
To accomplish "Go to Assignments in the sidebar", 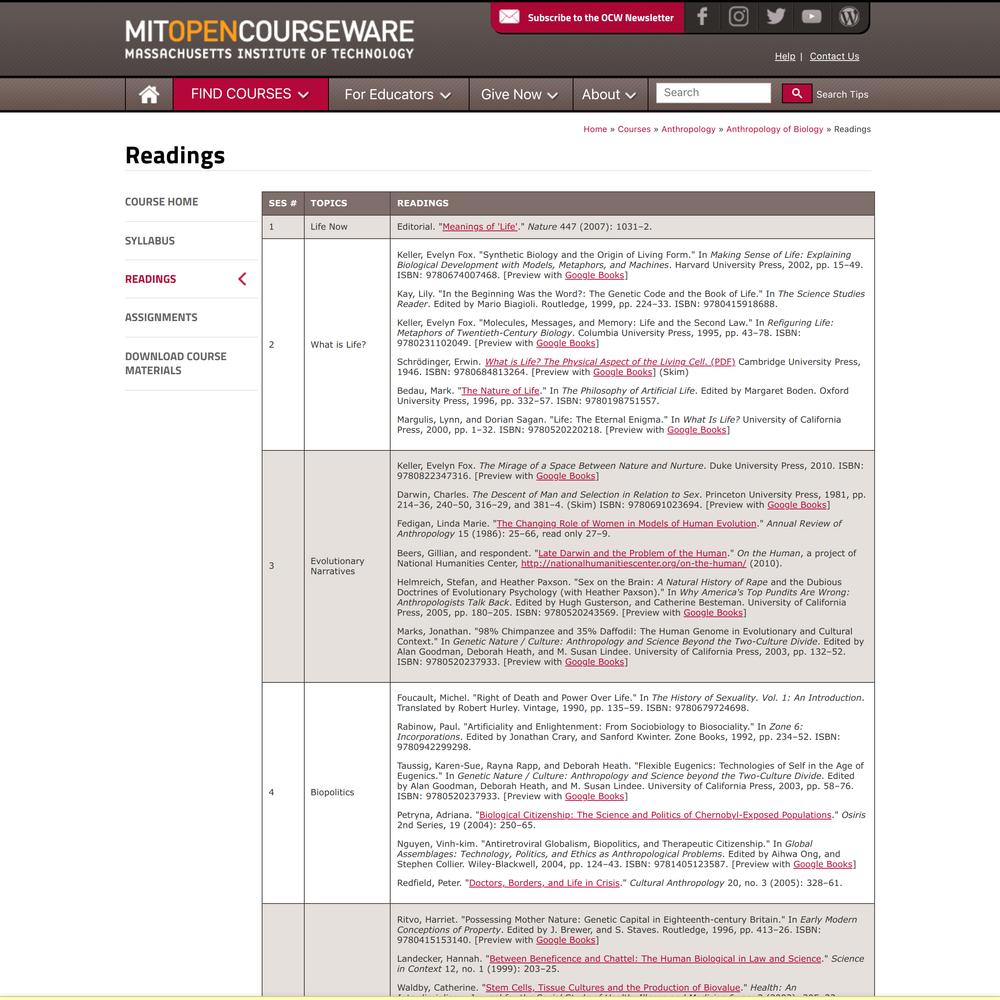I will coord(161,317).
